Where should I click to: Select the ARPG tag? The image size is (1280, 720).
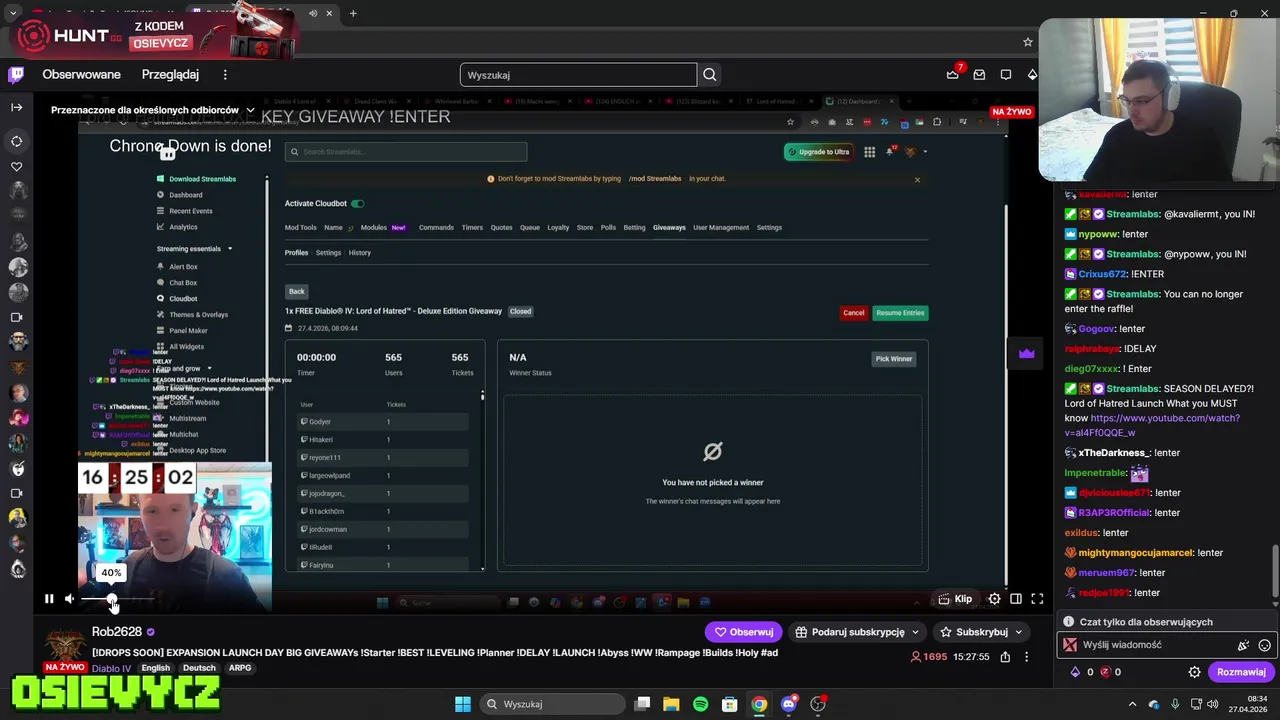[240, 668]
